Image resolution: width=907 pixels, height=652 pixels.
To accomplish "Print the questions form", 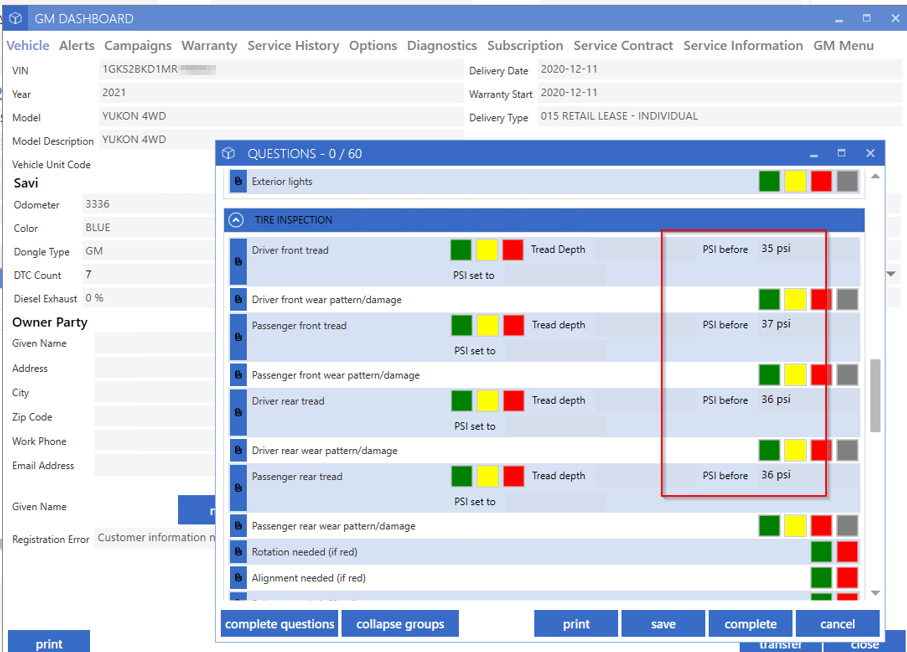I will (576, 624).
